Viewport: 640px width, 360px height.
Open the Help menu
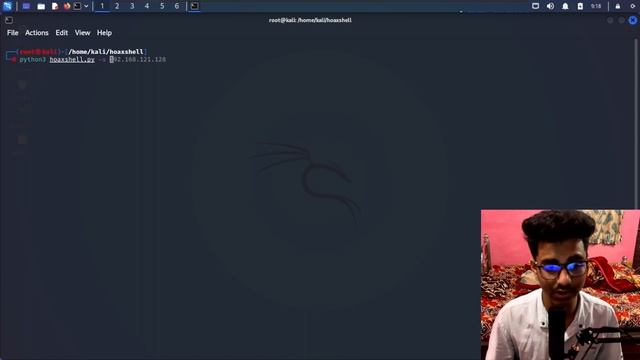click(104, 33)
